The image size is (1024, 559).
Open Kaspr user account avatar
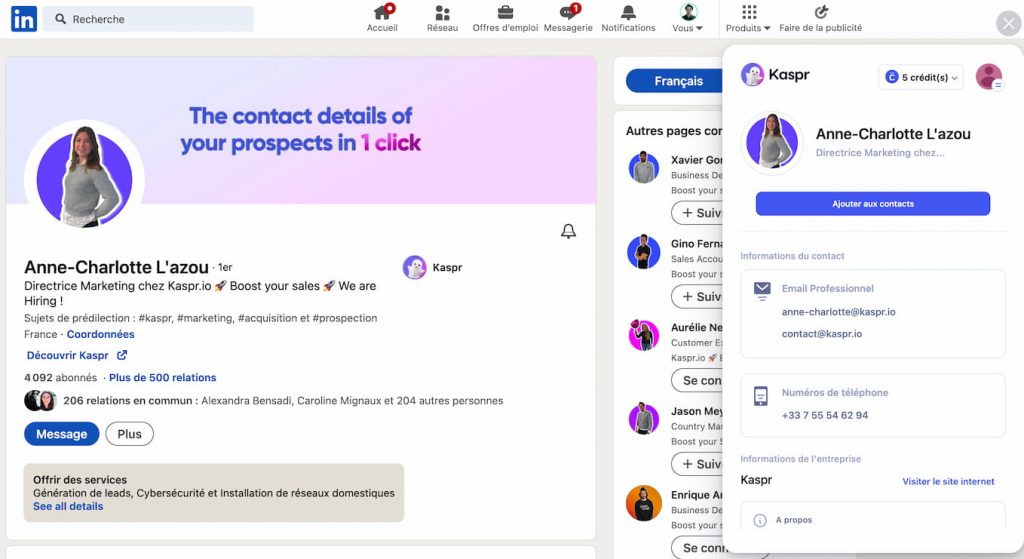[989, 76]
